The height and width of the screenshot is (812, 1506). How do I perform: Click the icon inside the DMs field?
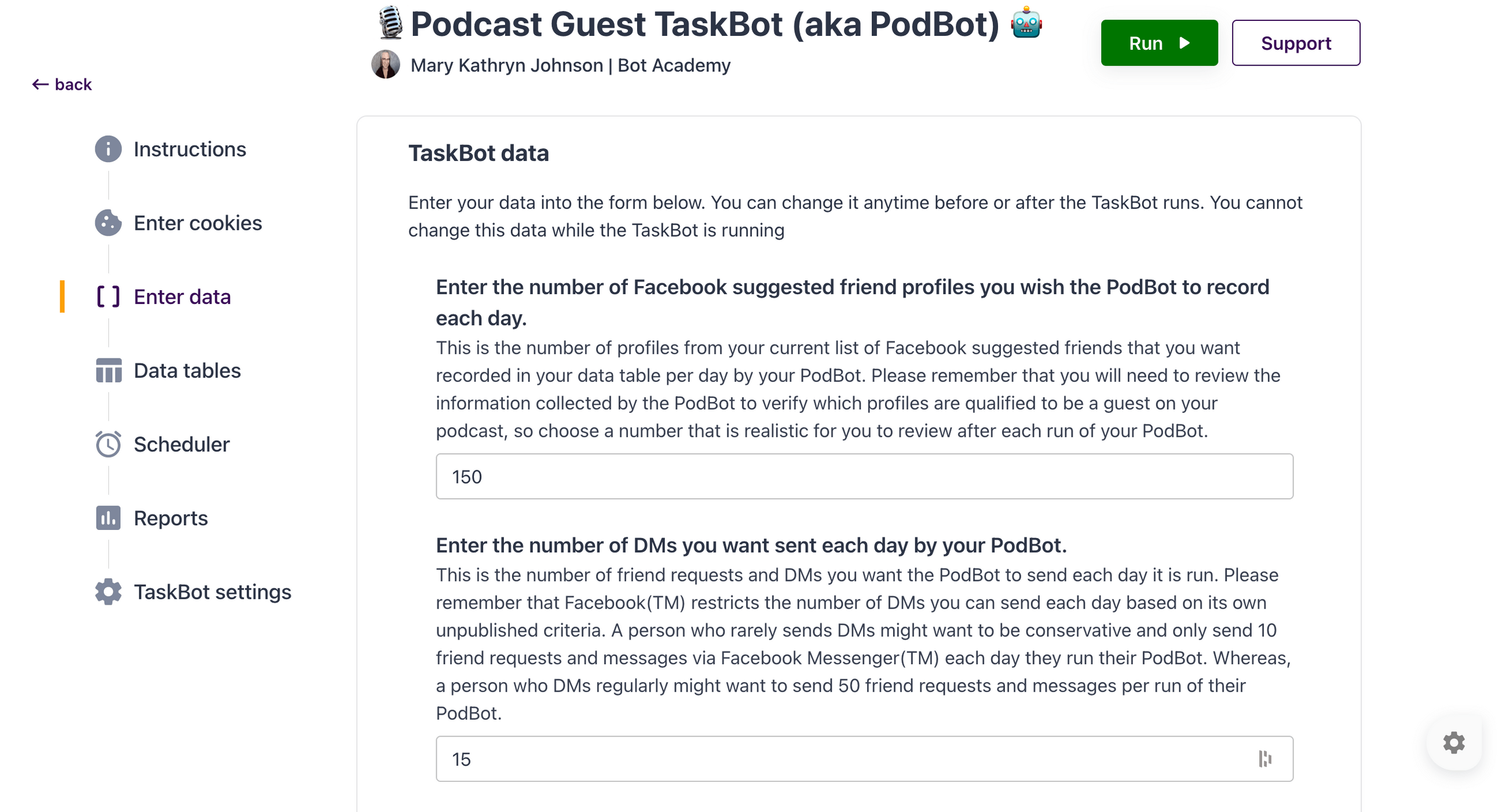point(1264,759)
